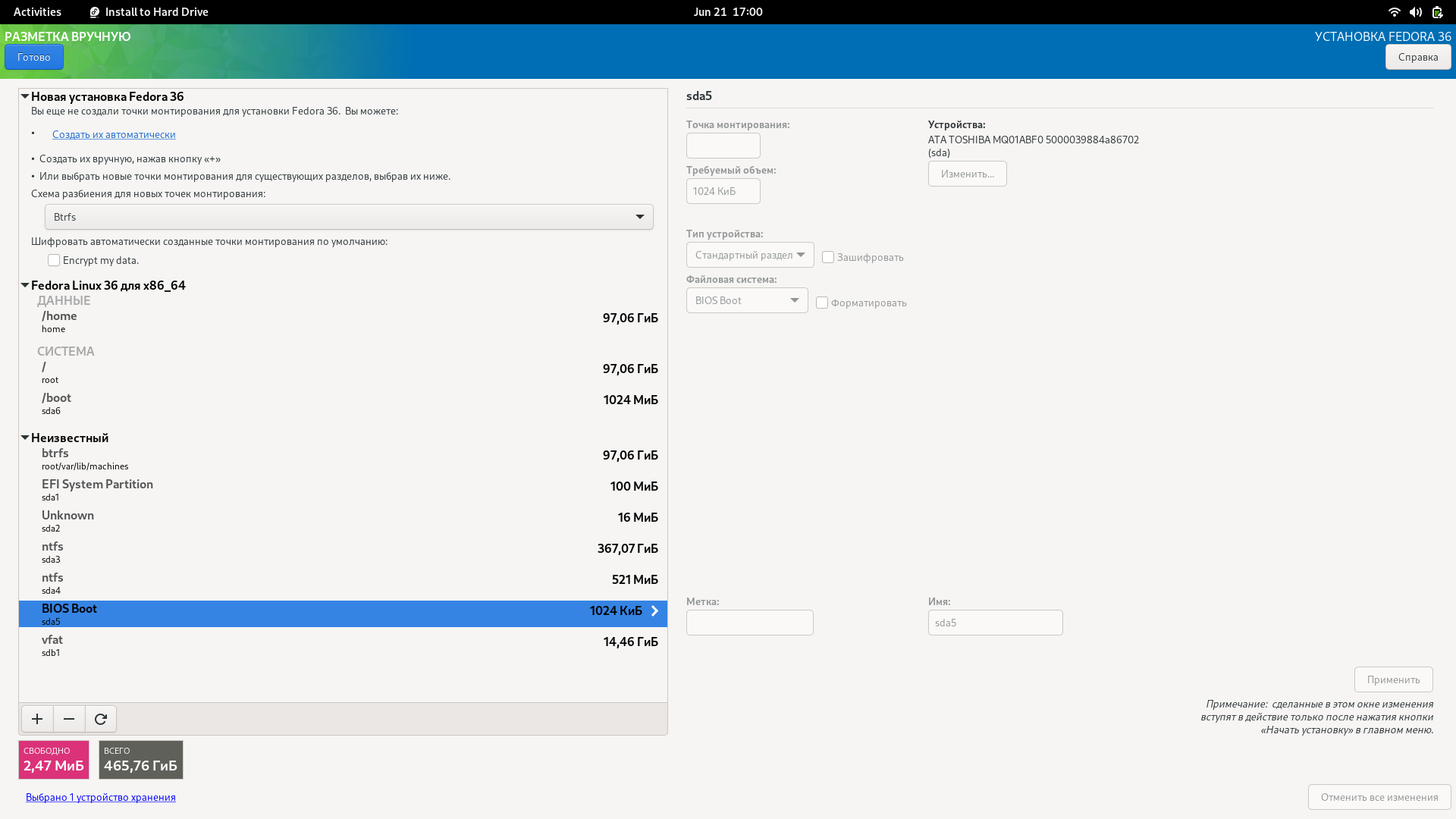Click the СВОБОДНО 2,47 МиБ free space box
Image resolution: width=1456 pixels, height=819 pixels.
click(x=54, y=760)
